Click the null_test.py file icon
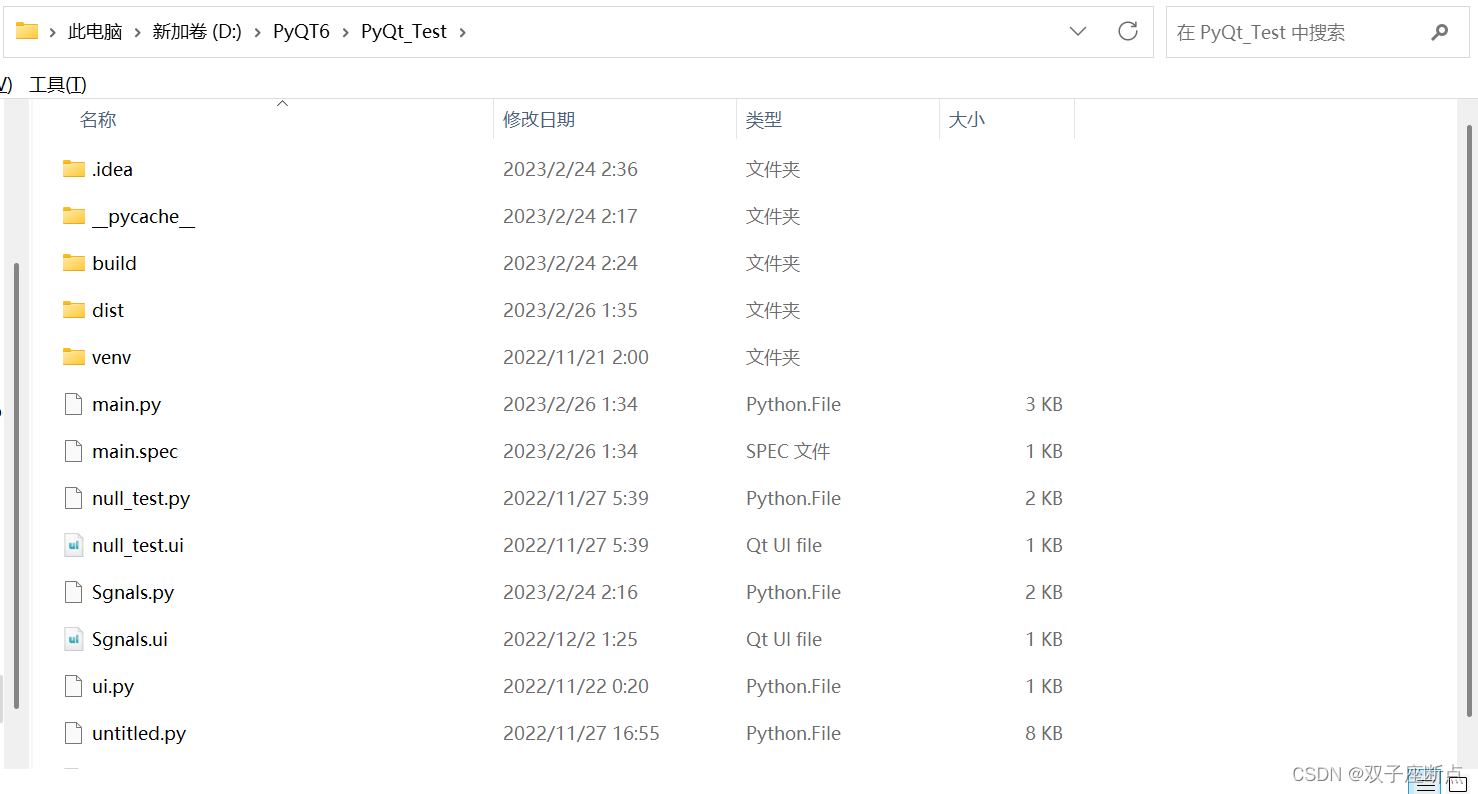 73,498
